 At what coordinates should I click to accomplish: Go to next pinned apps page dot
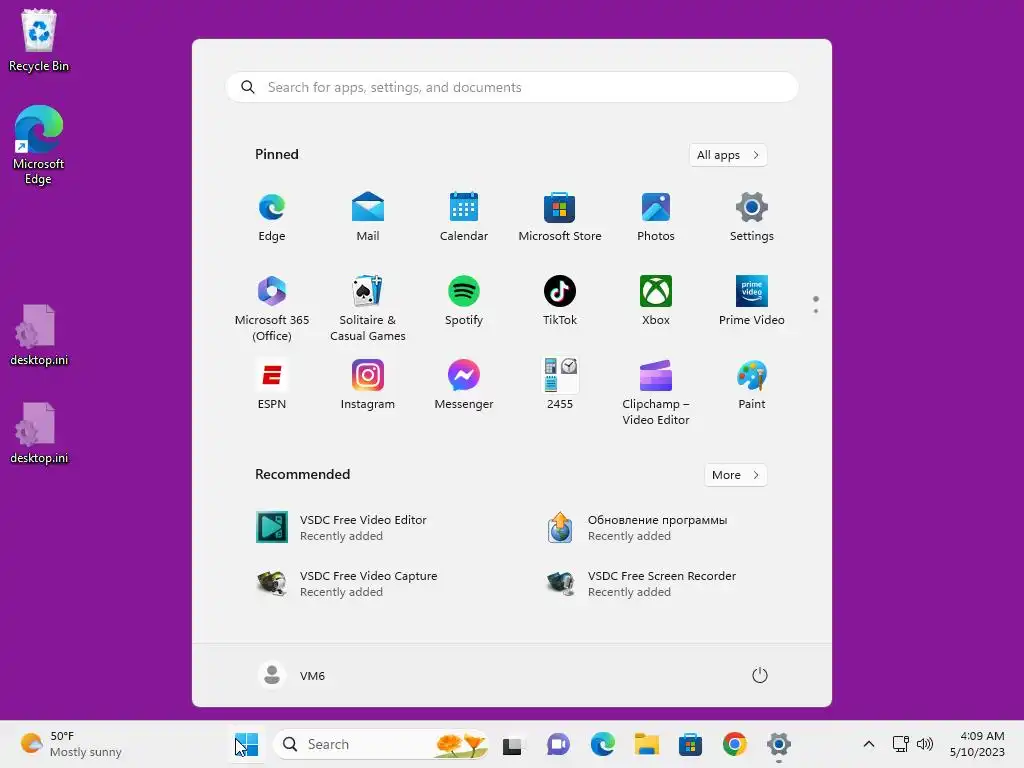[x=816, y=311]
